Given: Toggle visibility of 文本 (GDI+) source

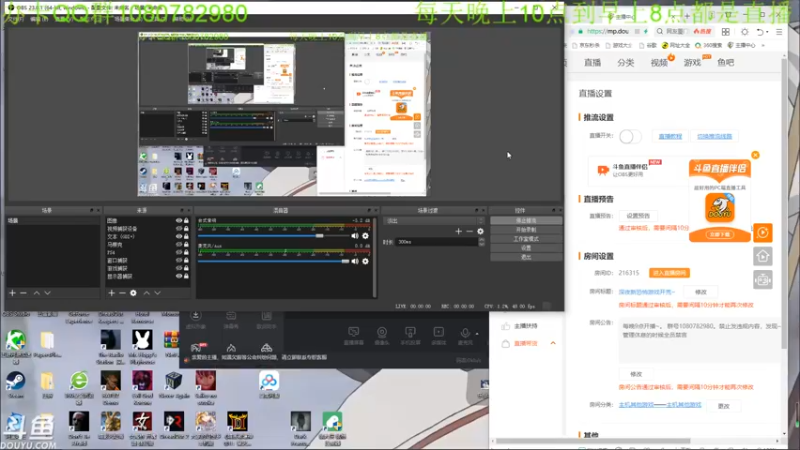Looking at the screenshot, I should tap(179, 236).
